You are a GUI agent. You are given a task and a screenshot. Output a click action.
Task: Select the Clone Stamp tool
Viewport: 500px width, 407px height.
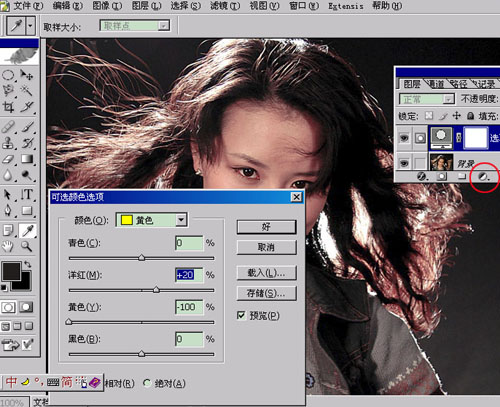coord(8,143)
